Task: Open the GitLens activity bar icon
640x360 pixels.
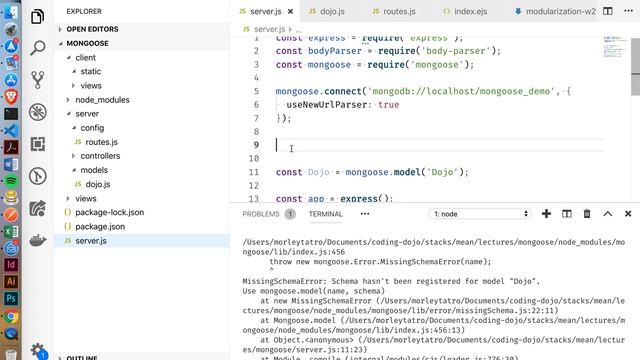Action: [38, 176]
